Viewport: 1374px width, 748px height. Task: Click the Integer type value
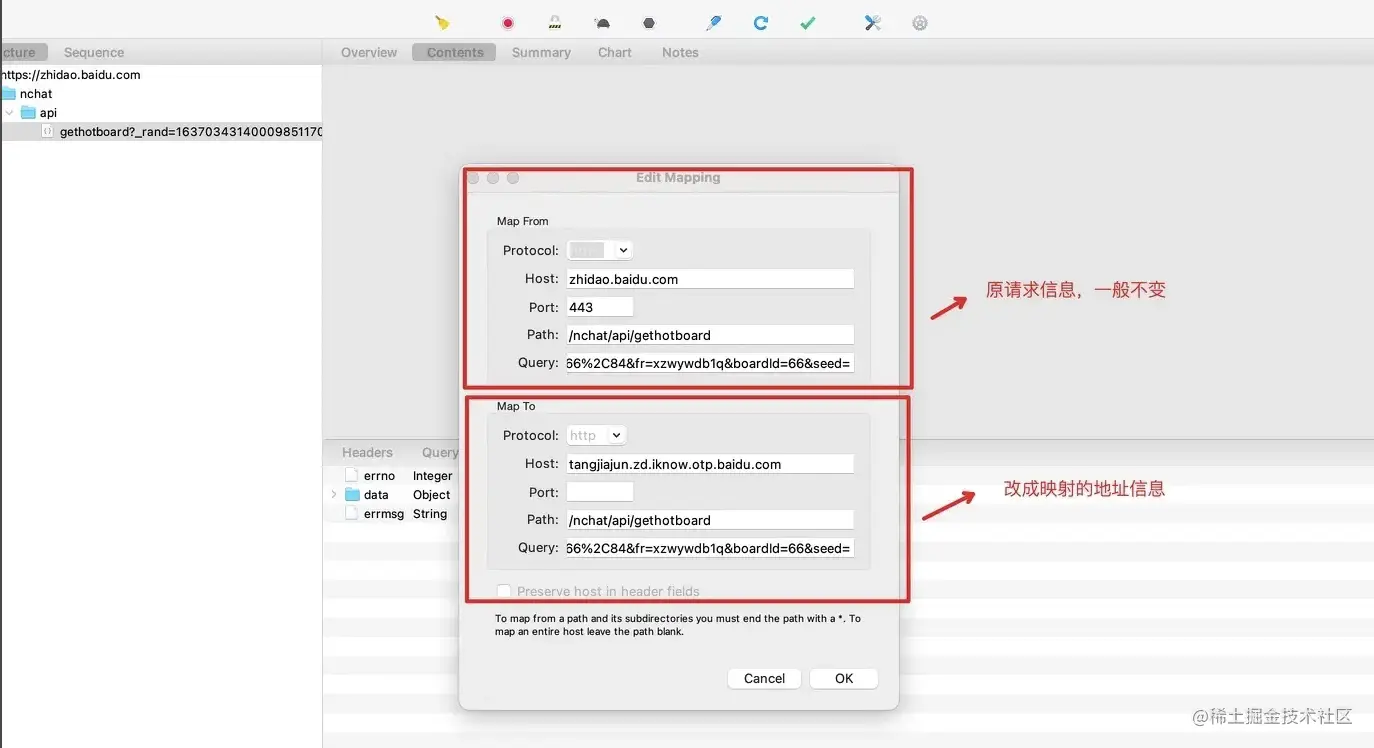[x=433, y=476]
